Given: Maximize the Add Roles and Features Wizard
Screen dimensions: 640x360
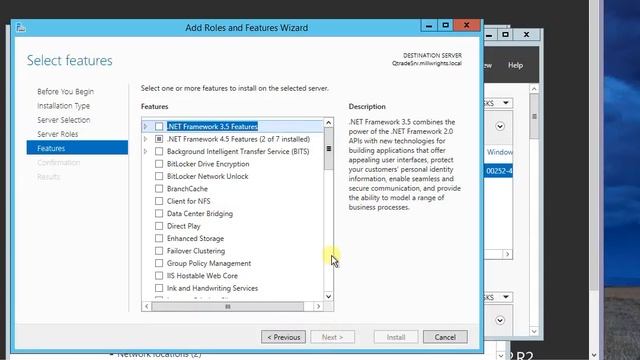Looking at the screenshot, I should point(445,25).
